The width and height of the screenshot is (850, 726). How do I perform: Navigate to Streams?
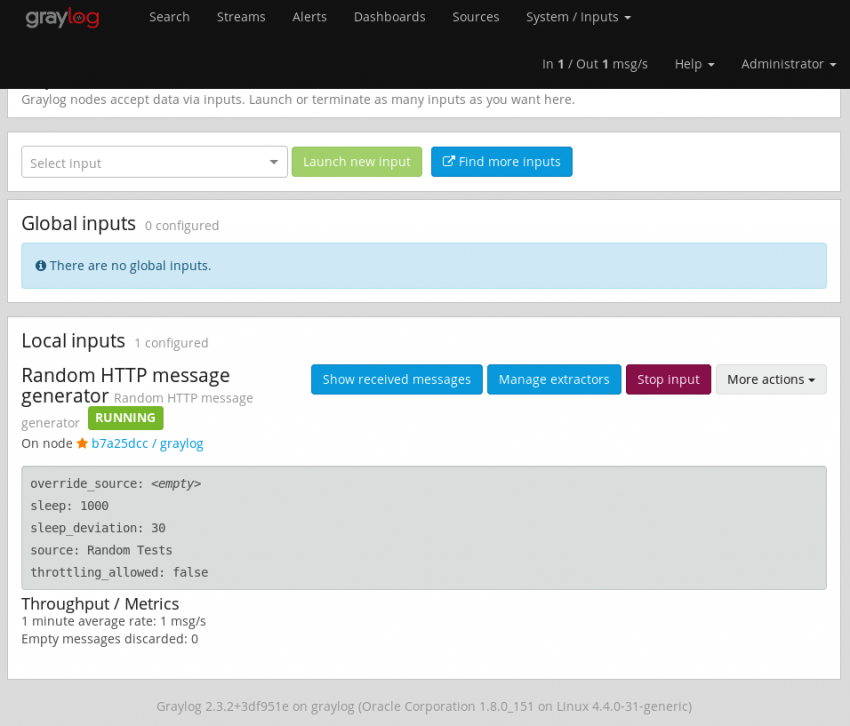click(240, 17)
